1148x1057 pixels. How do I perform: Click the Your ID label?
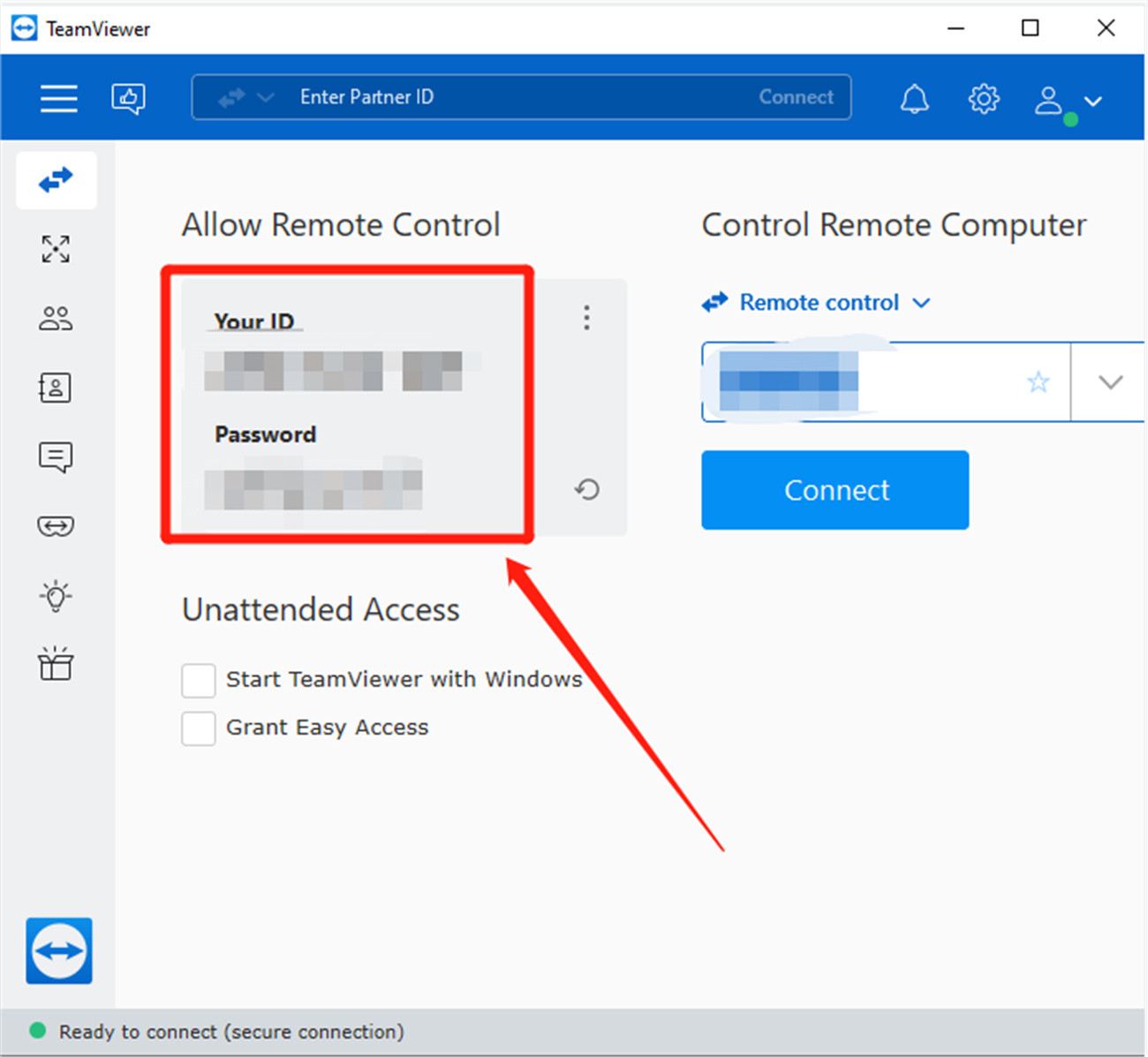(254, 321)
